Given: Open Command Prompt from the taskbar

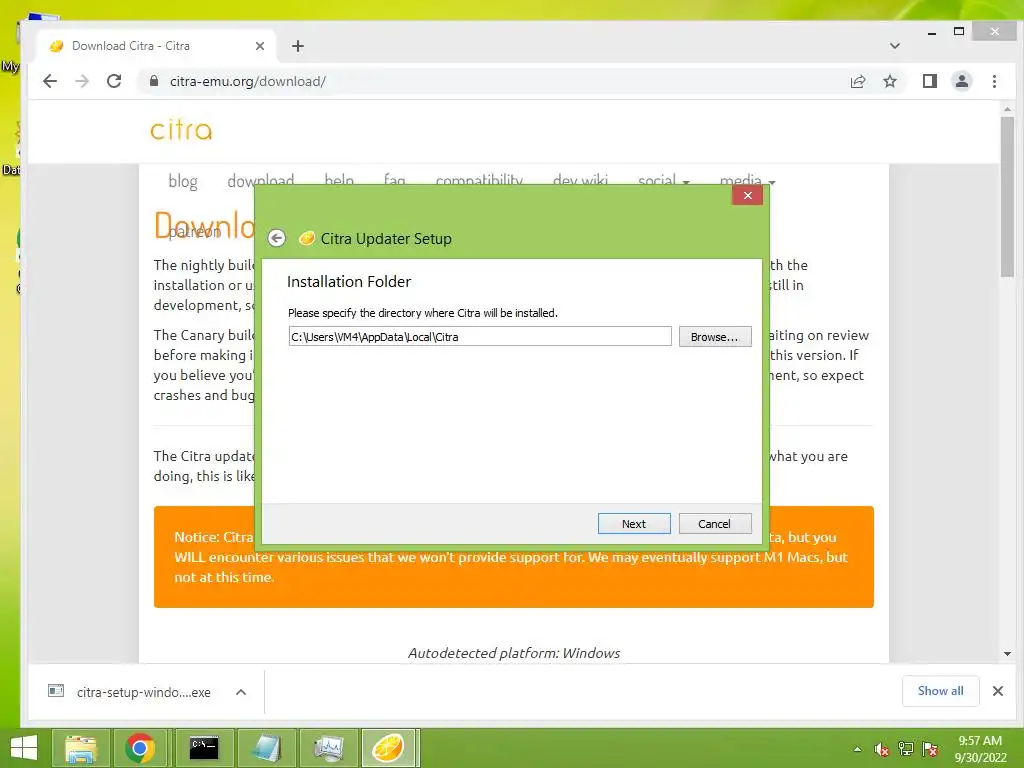Looking at the screenshot, I should coord(204,748).
